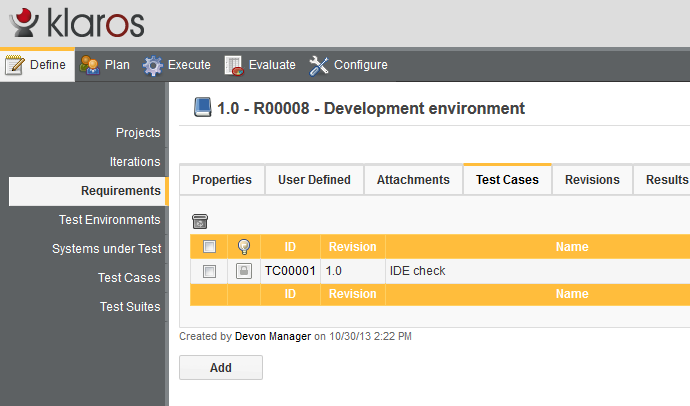690x406 pixels.
Task: Switch to the User Defined tab
Action: point(314,179)
